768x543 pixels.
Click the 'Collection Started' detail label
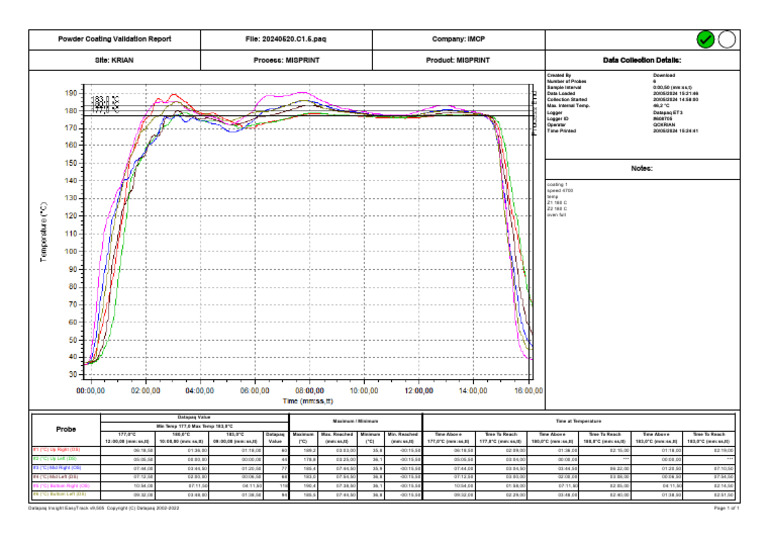(567, 99)
